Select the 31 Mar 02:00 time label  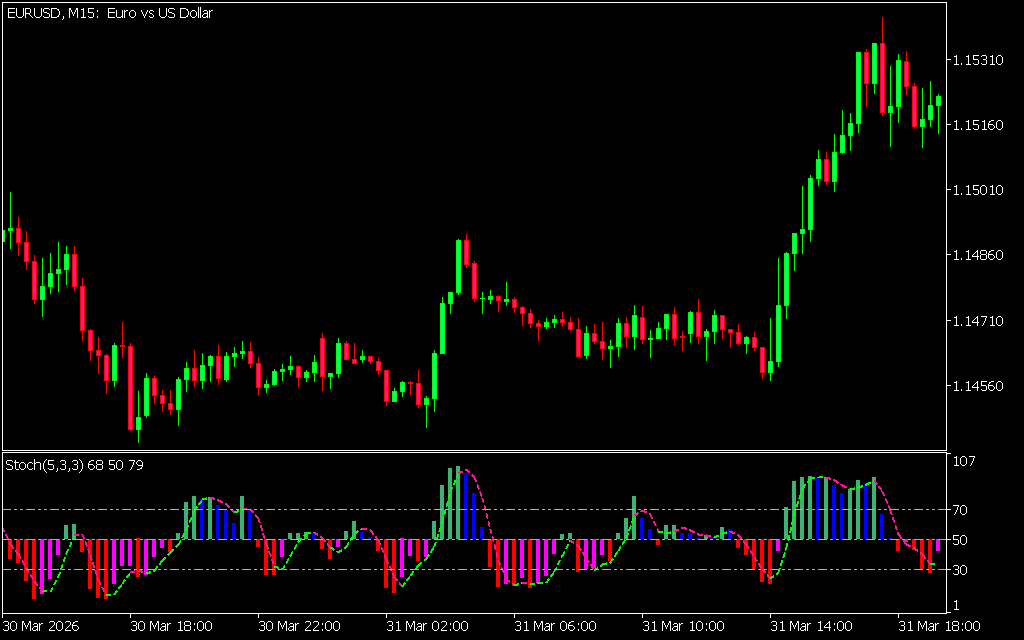click(x=427, y=626)
